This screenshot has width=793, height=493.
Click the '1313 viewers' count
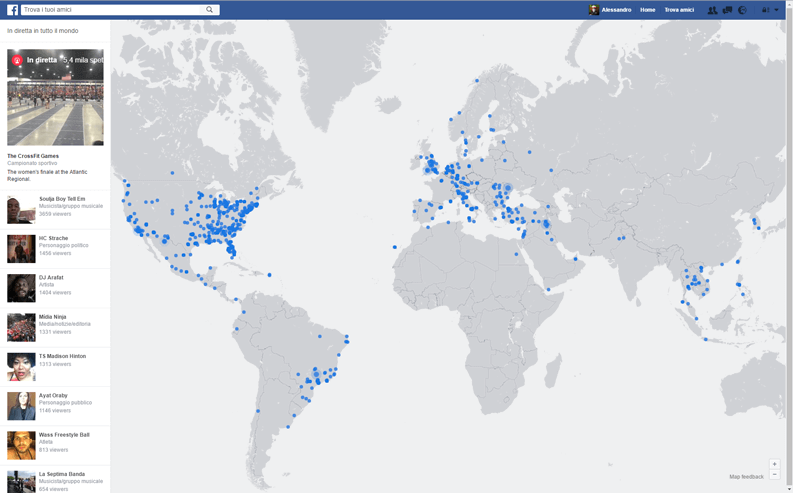coord(55,365)
